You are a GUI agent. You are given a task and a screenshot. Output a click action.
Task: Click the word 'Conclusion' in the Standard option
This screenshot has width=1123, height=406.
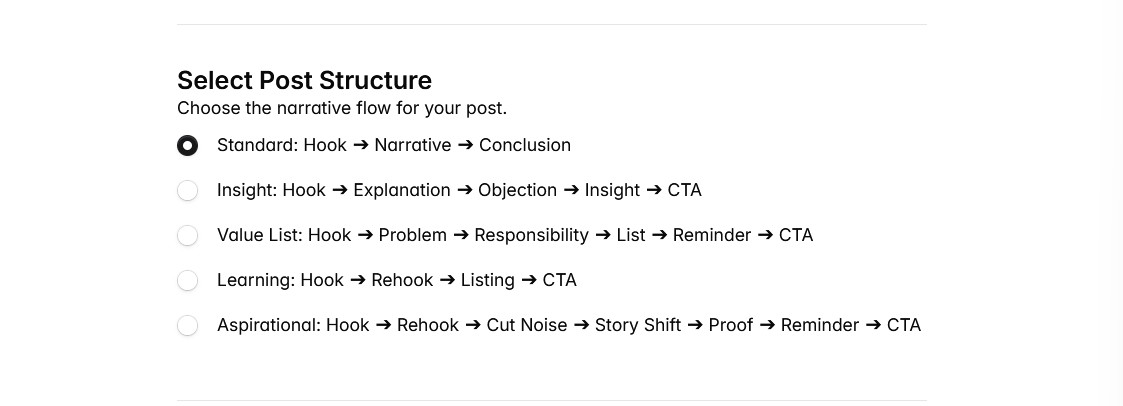pos(524,145)
